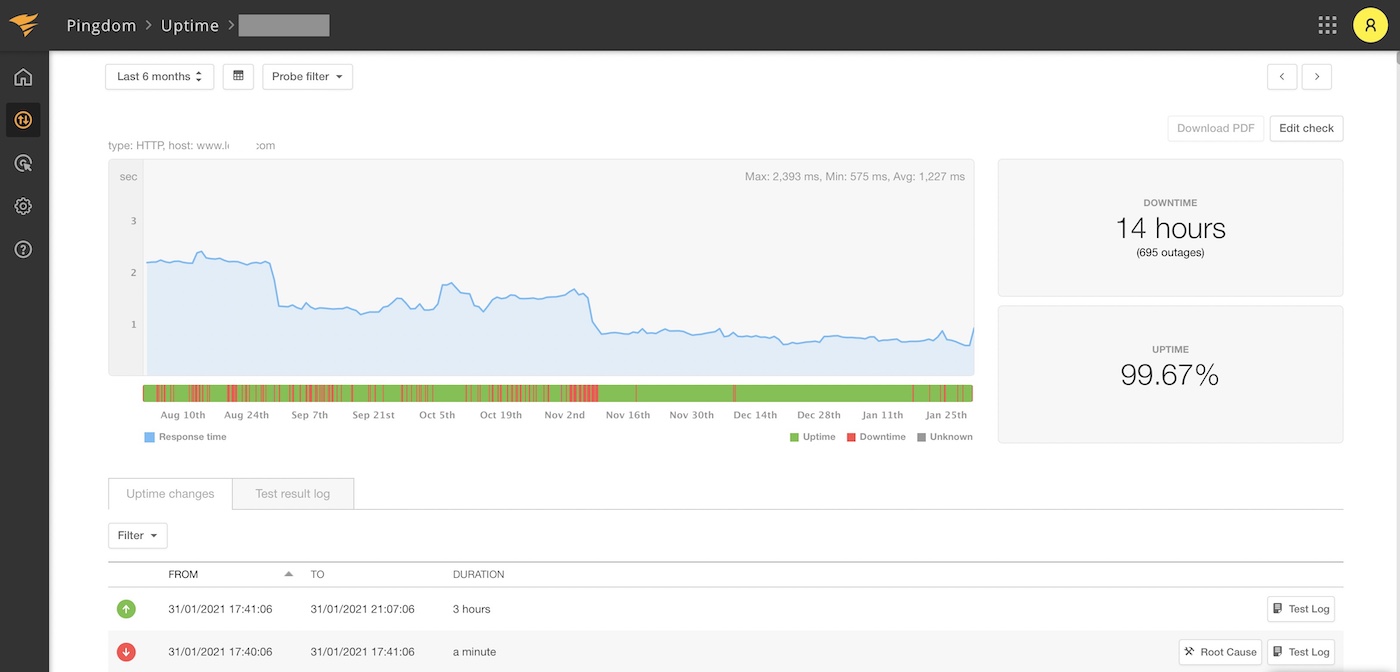Click the Download PDF button
This screenshot has width=1400, height=672.
1215,128
